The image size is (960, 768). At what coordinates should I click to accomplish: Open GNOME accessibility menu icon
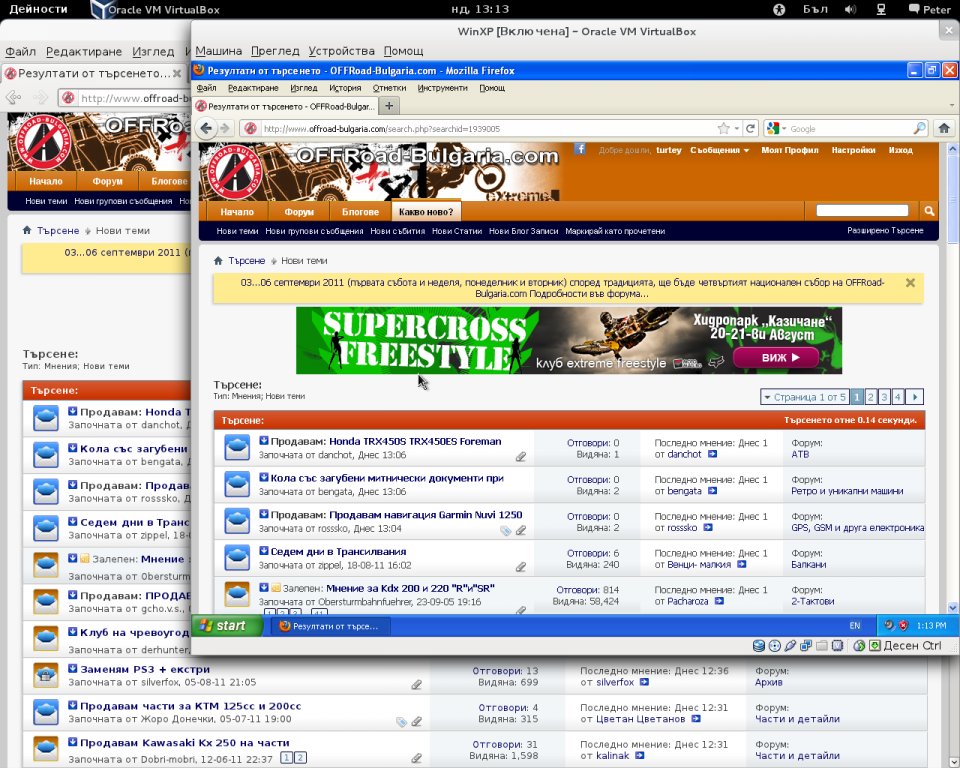click(779, 9)
